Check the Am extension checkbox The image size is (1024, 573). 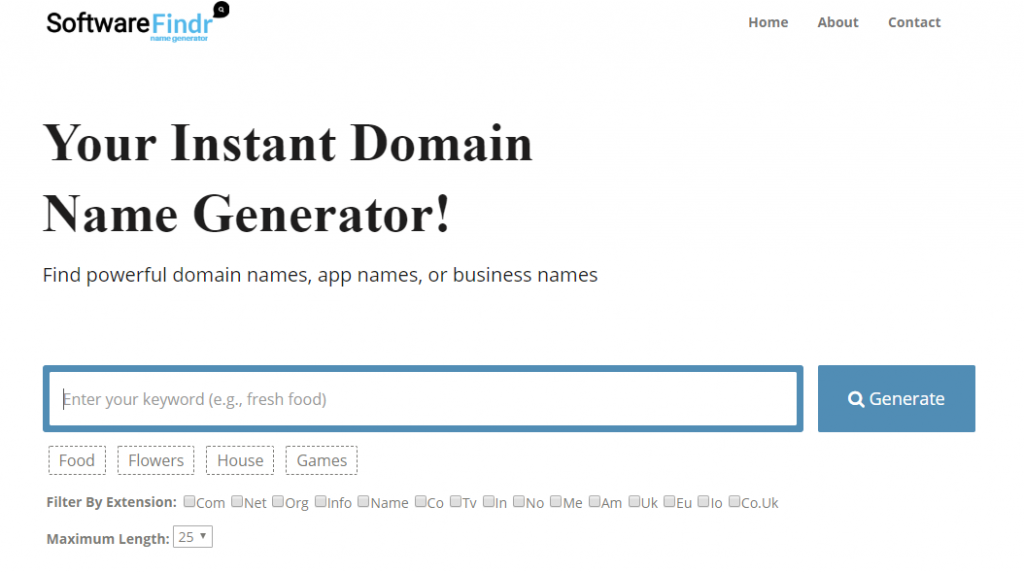[x=594, y=501]
